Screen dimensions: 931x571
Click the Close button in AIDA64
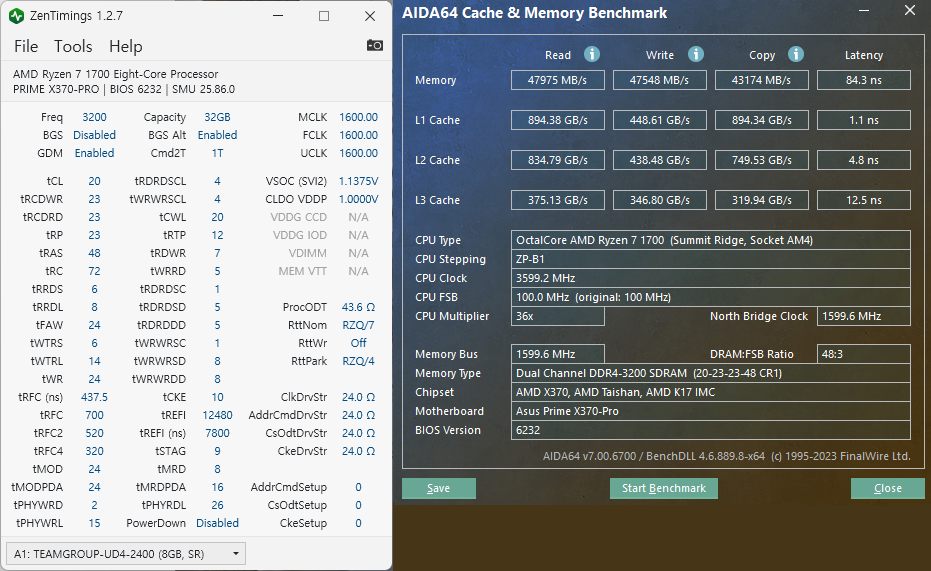point(888,488)
